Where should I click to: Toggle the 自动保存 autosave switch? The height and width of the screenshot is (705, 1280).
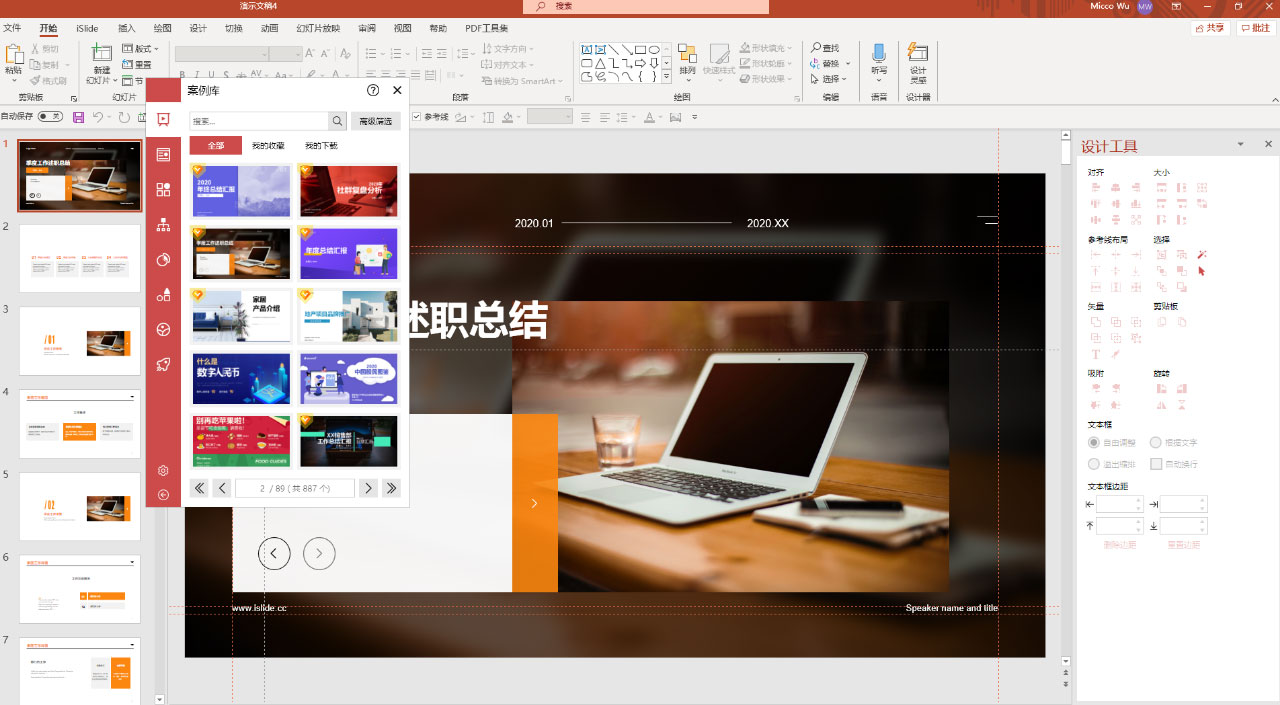coord(49,117)
